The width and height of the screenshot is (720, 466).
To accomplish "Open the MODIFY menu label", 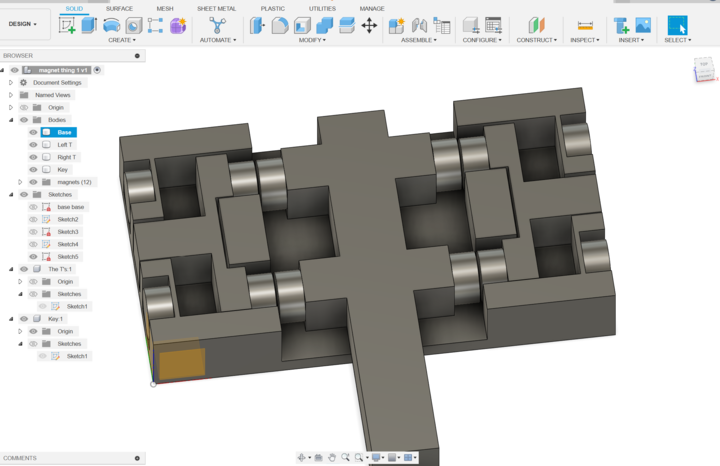I will (x=313, y=40).
